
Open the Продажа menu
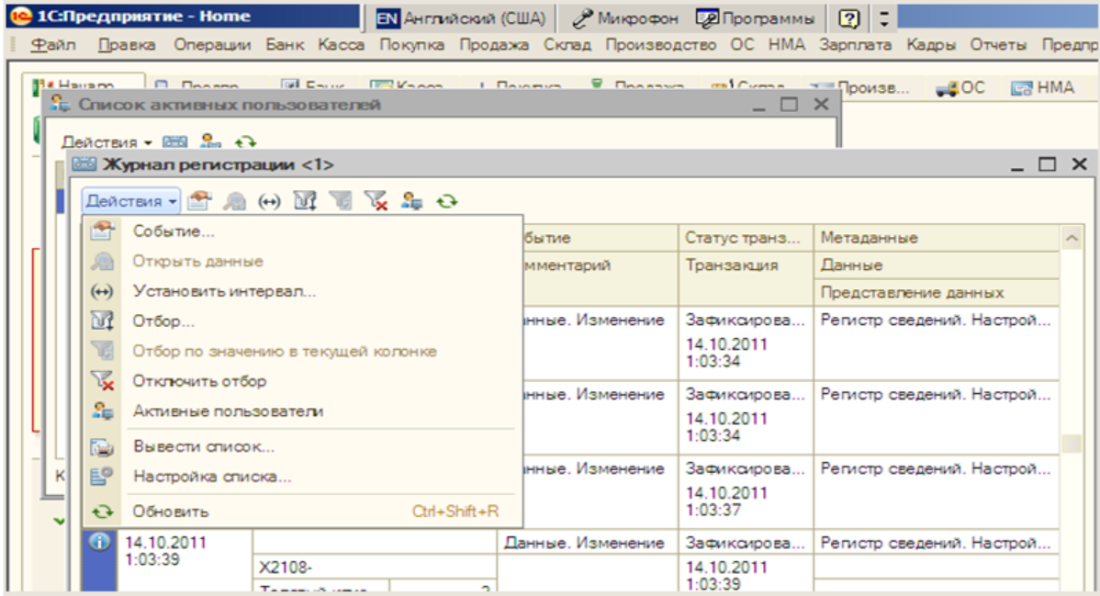[495, 45]
